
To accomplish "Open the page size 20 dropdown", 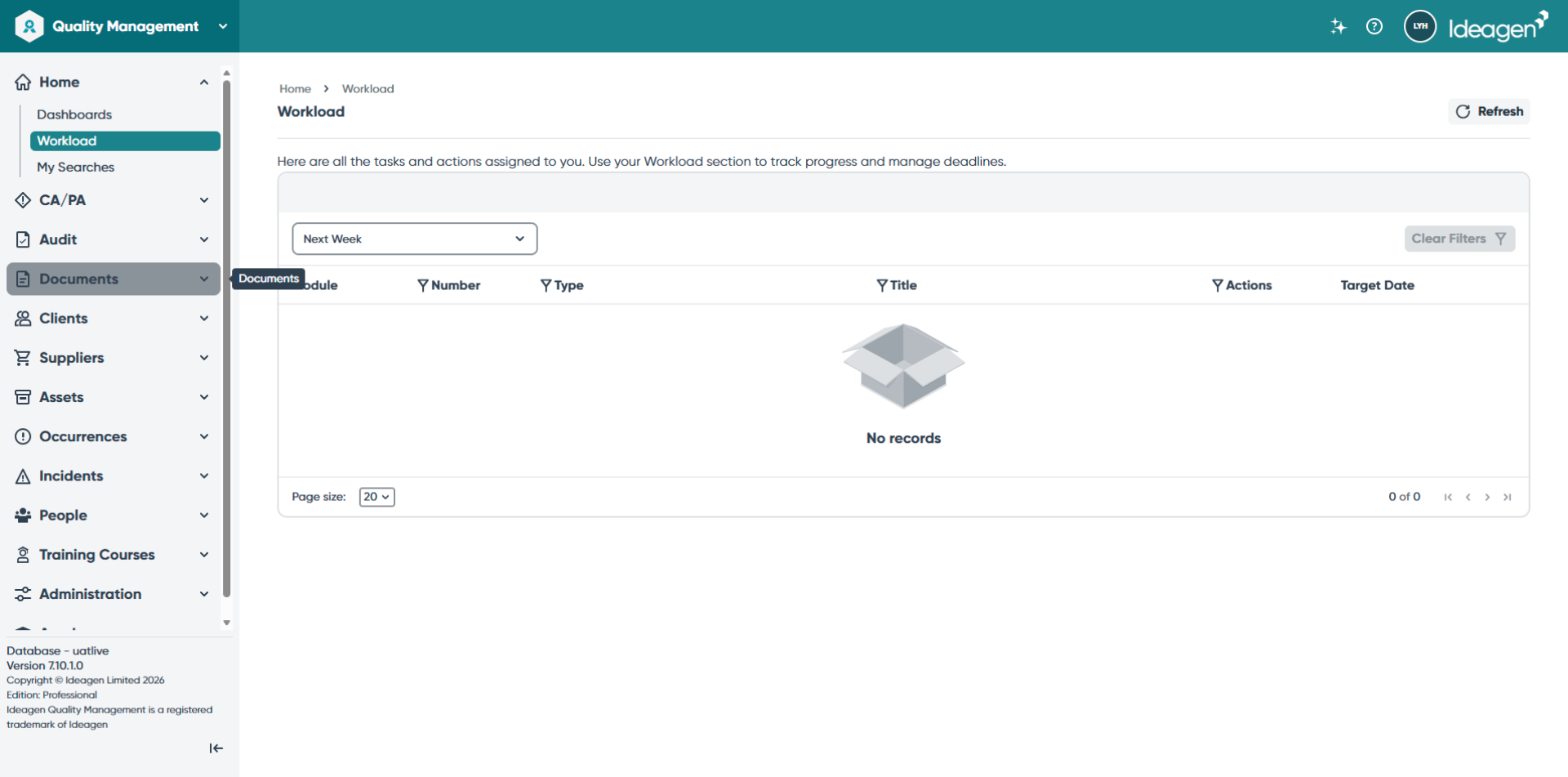I will pos(376,497).
